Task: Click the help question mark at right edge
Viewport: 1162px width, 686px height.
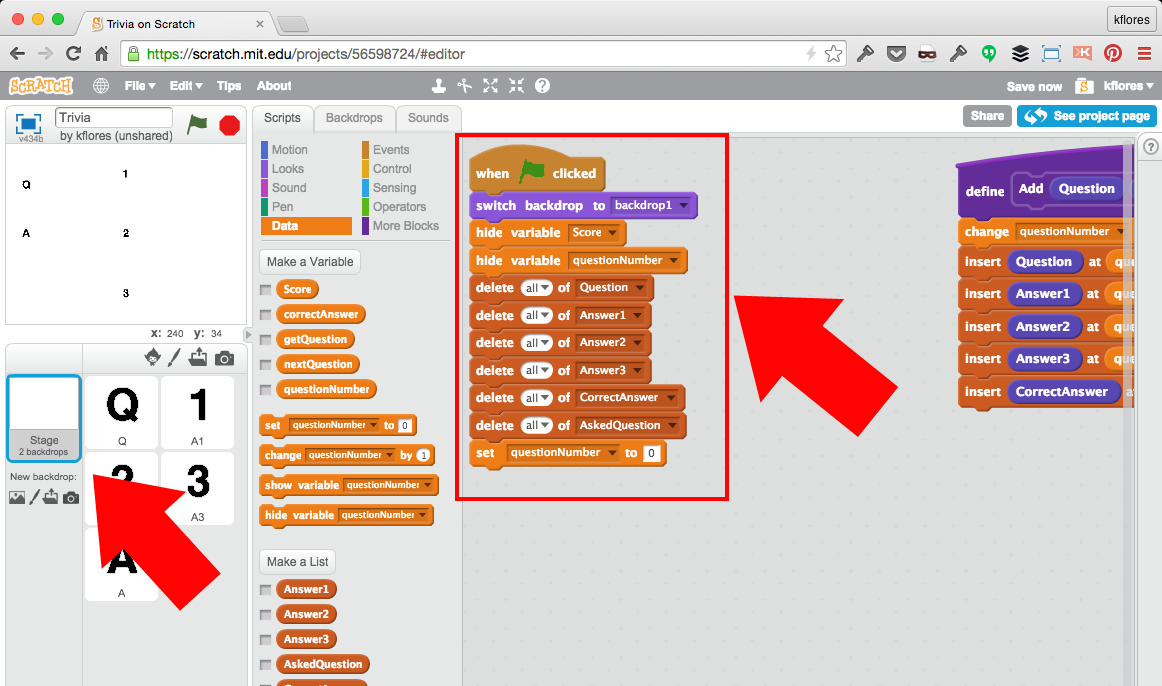Action: (x=1150, y=147)
